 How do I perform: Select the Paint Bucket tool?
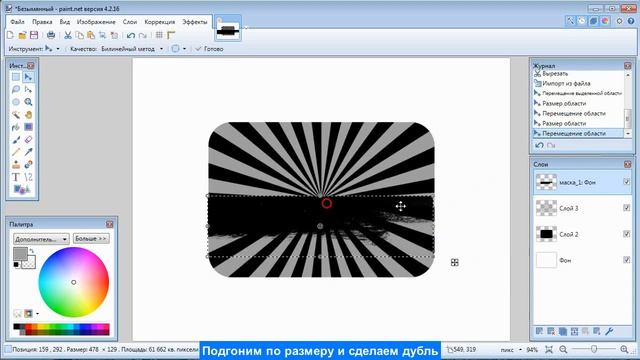pos(16,127)
